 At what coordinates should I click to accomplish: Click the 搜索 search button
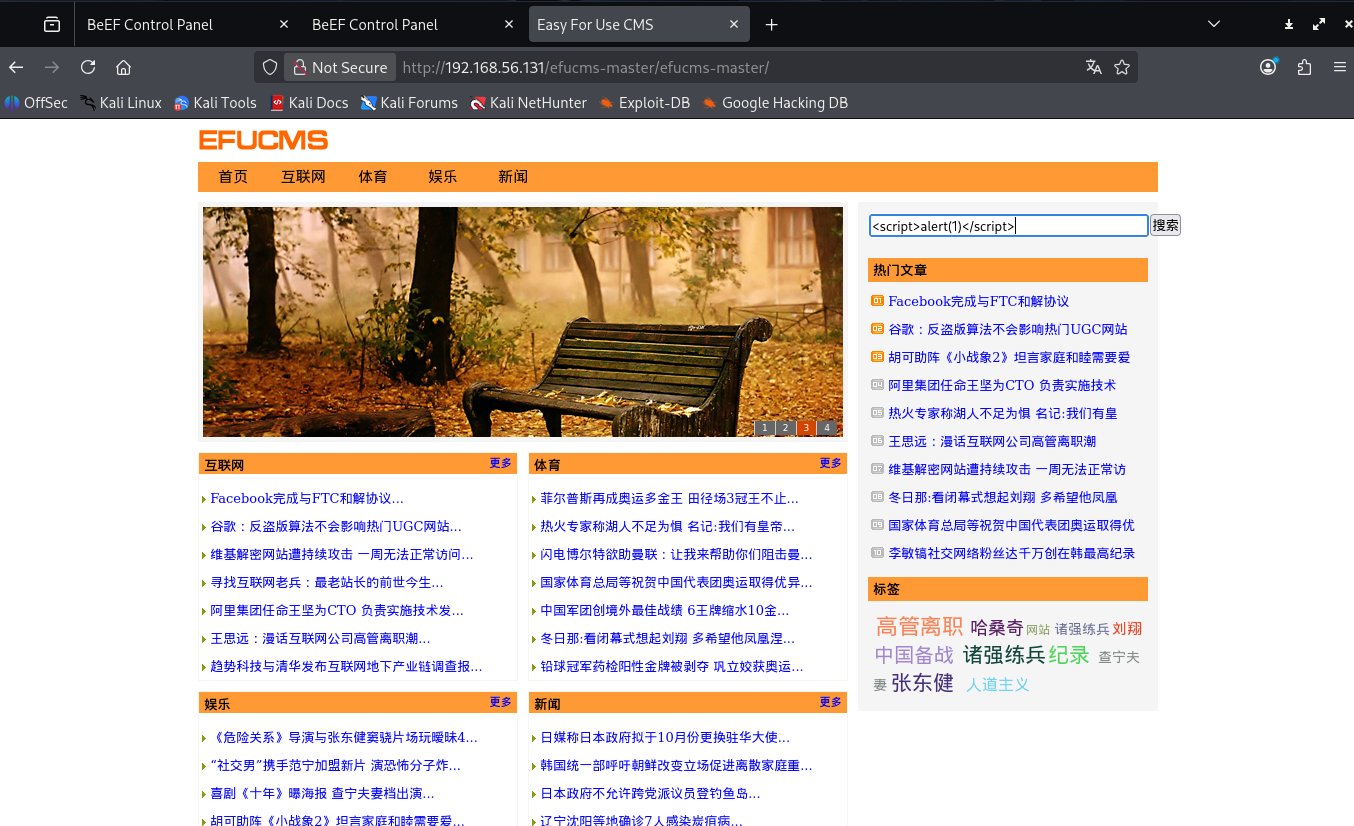(x=1166, y=226)
